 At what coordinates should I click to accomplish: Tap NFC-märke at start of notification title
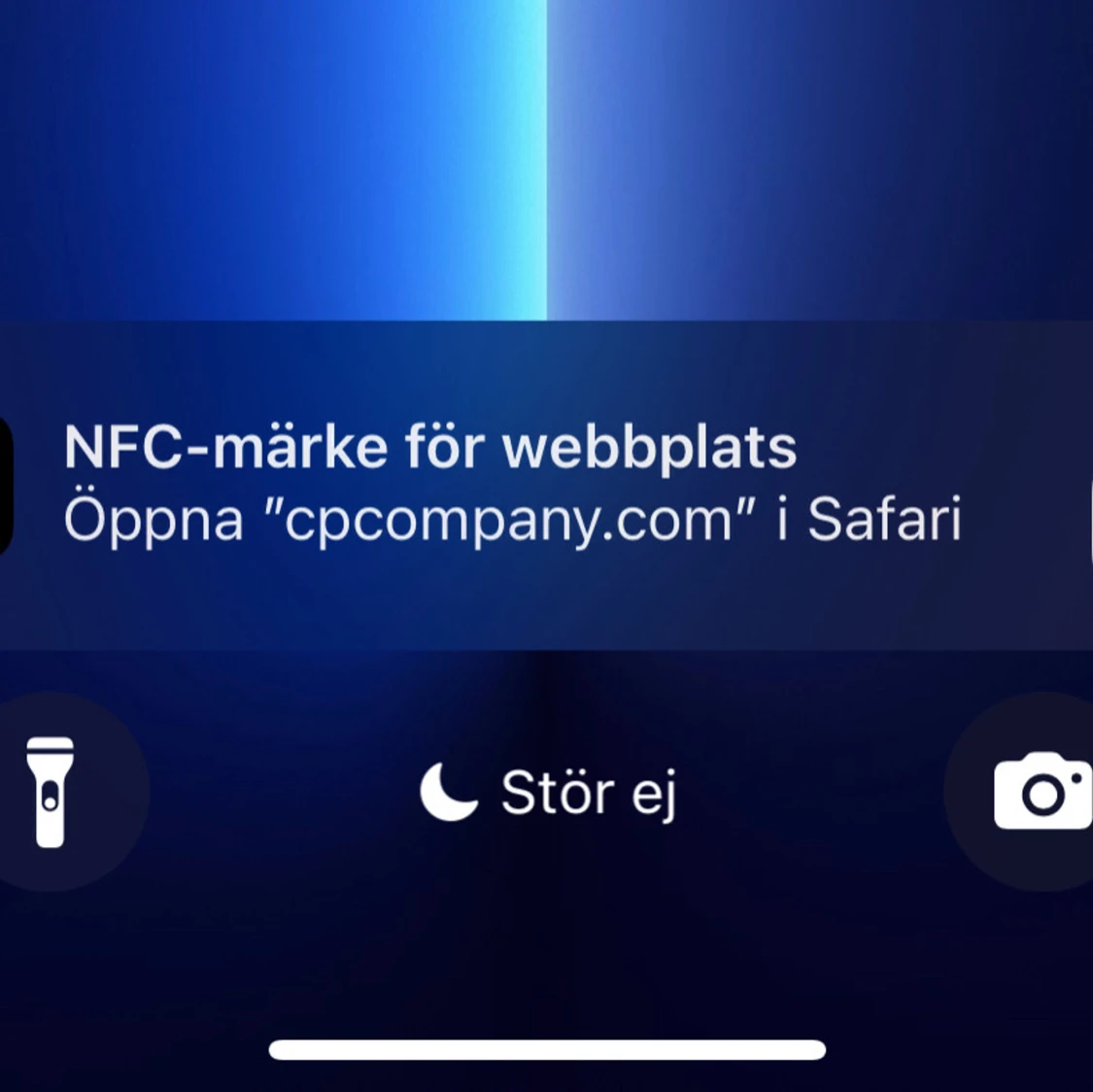(225, 447)
